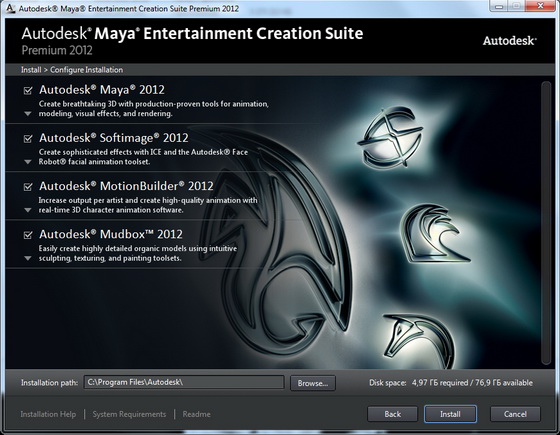Select the Autodesk MotionBuilder 2012 title
The width and height of the screenshot is (560, 435).
[126, 186]
